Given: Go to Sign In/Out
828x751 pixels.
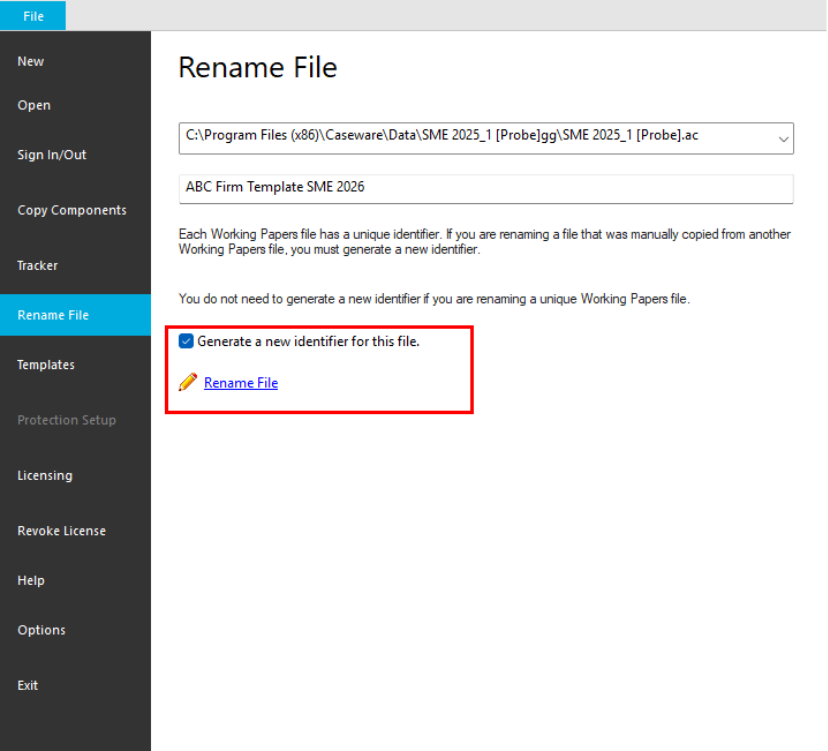Looking at the screenshot, I should coord(52,155).
